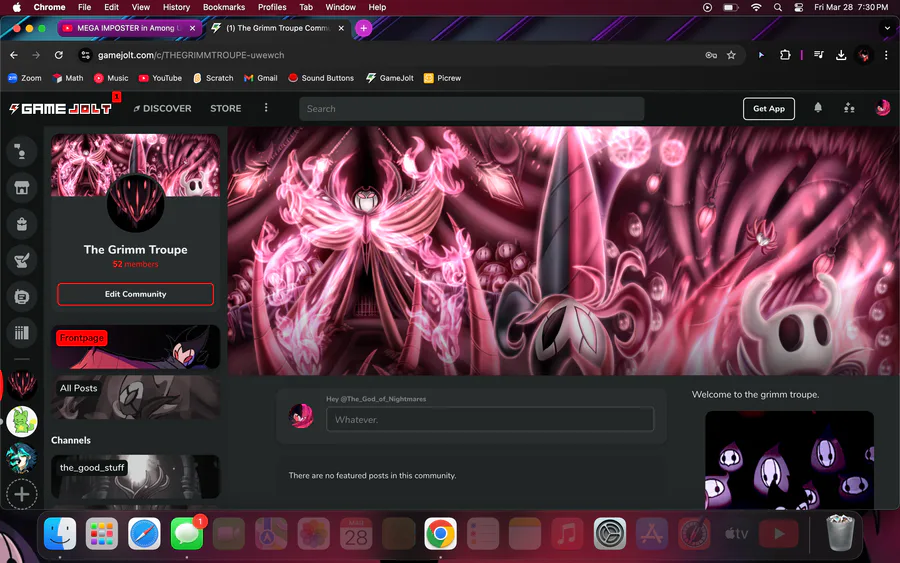Image resolution: width=900 pixels, height=563 pixels.
Task: Select the Grimm Troupe community sidebar avatar
Action: coord(22,385)
